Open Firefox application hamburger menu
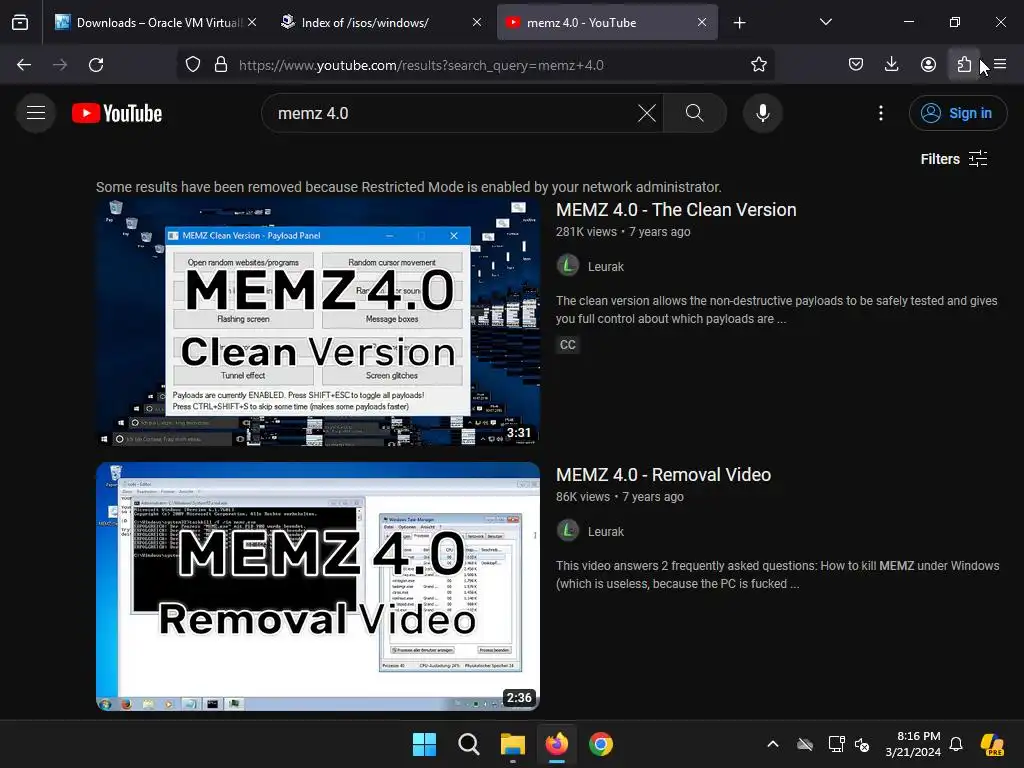Image resolution: width=1024 pixels, height=768 pixels. (x=1000, y=65)
